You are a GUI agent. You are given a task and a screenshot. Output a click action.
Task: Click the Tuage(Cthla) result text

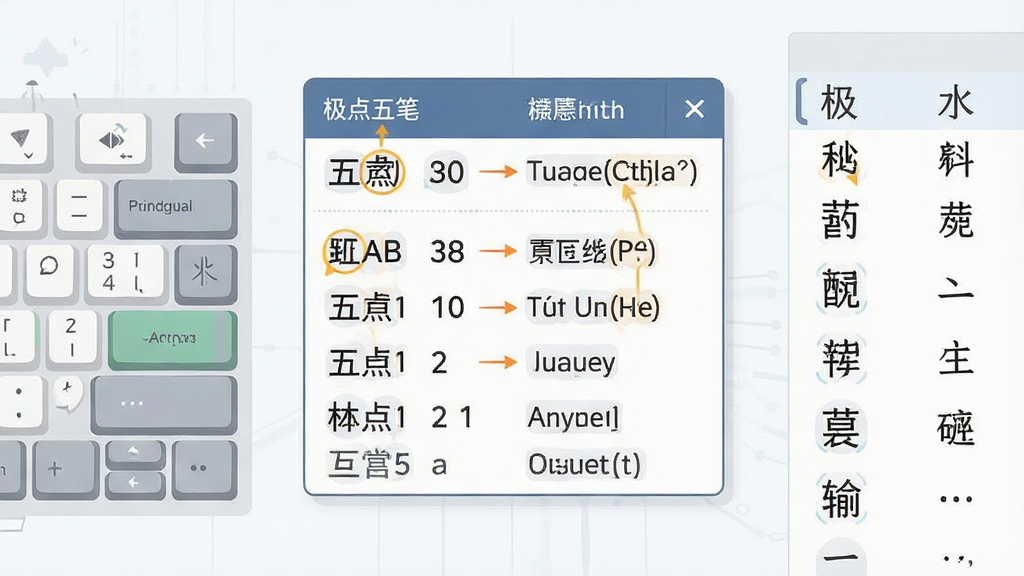(612, 172)
